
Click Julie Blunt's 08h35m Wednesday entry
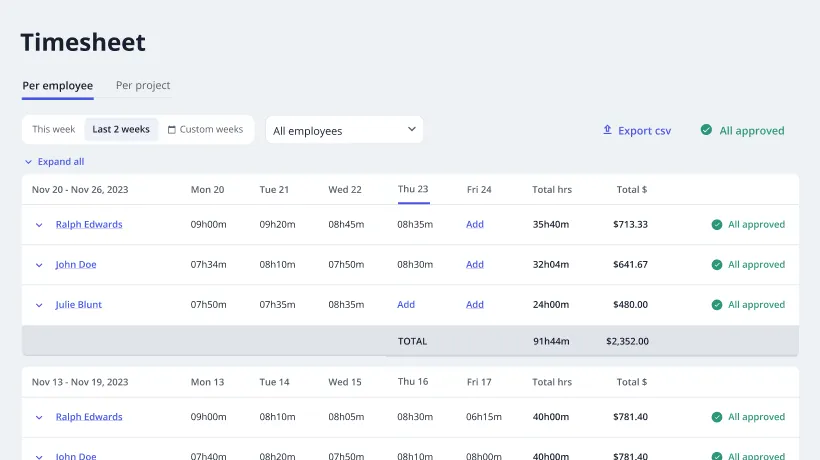click(346, 304)
